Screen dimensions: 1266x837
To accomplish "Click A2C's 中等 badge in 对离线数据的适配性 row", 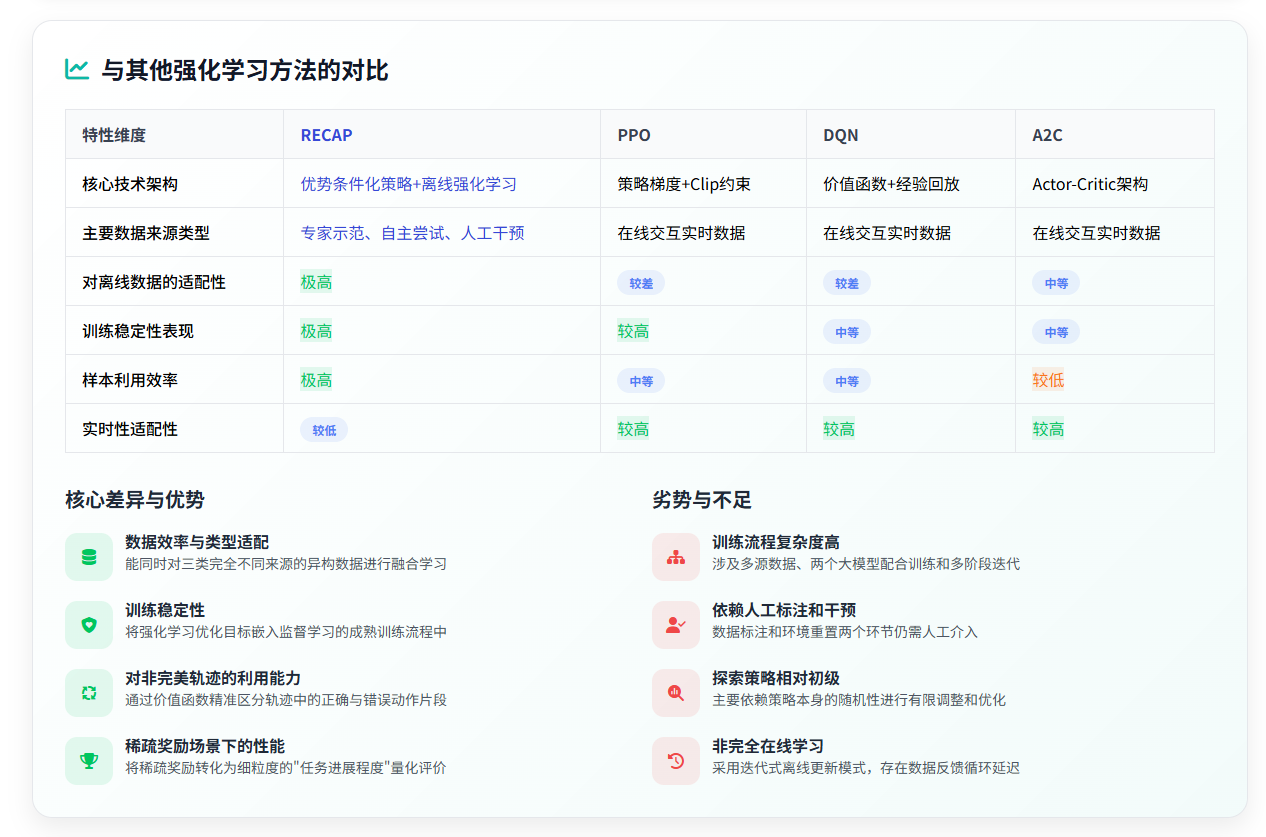I will (1056, 283).
